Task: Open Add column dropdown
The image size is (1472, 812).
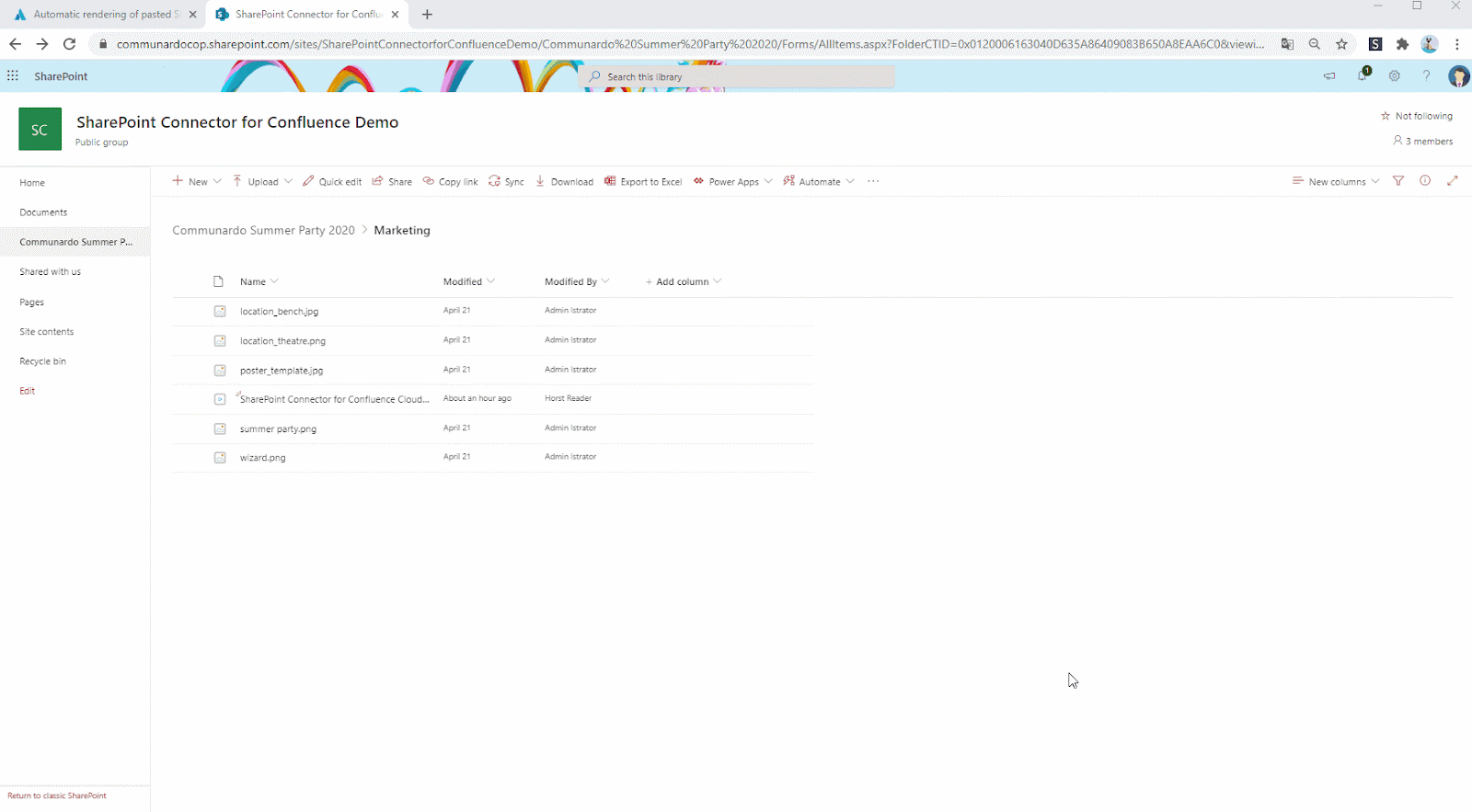Action: pyautogui.click(x=684, y=281)
